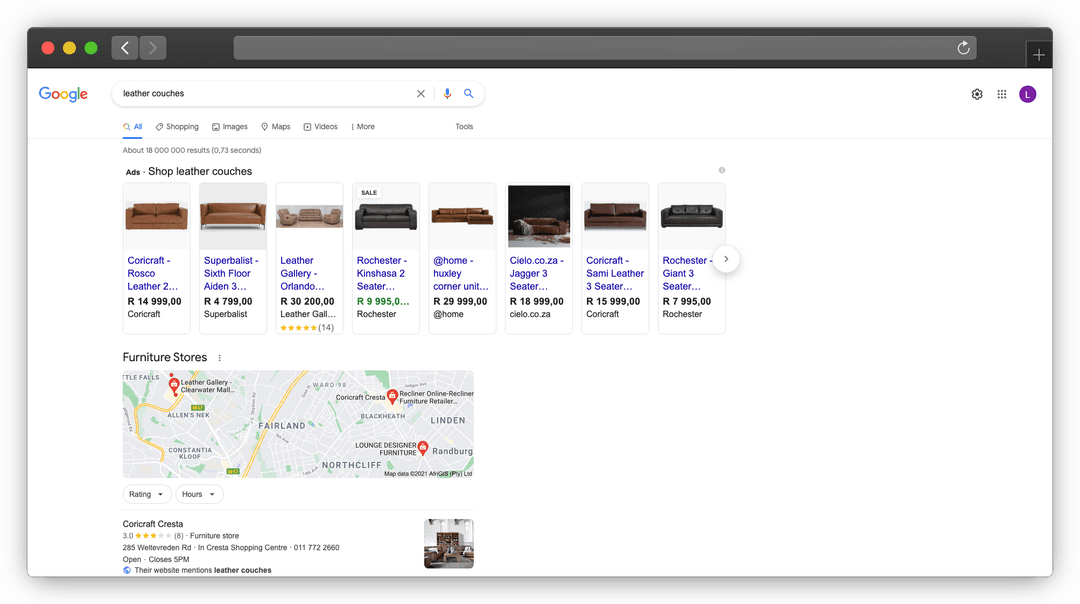
Task: Advance the product carousel with the right chevron
Action: (726, 260)
